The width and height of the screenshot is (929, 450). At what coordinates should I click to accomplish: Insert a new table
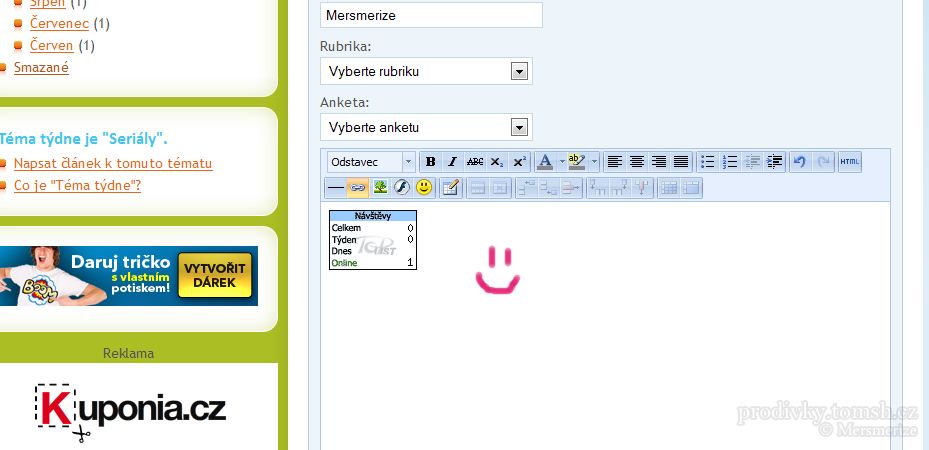(x=451, y=188)
